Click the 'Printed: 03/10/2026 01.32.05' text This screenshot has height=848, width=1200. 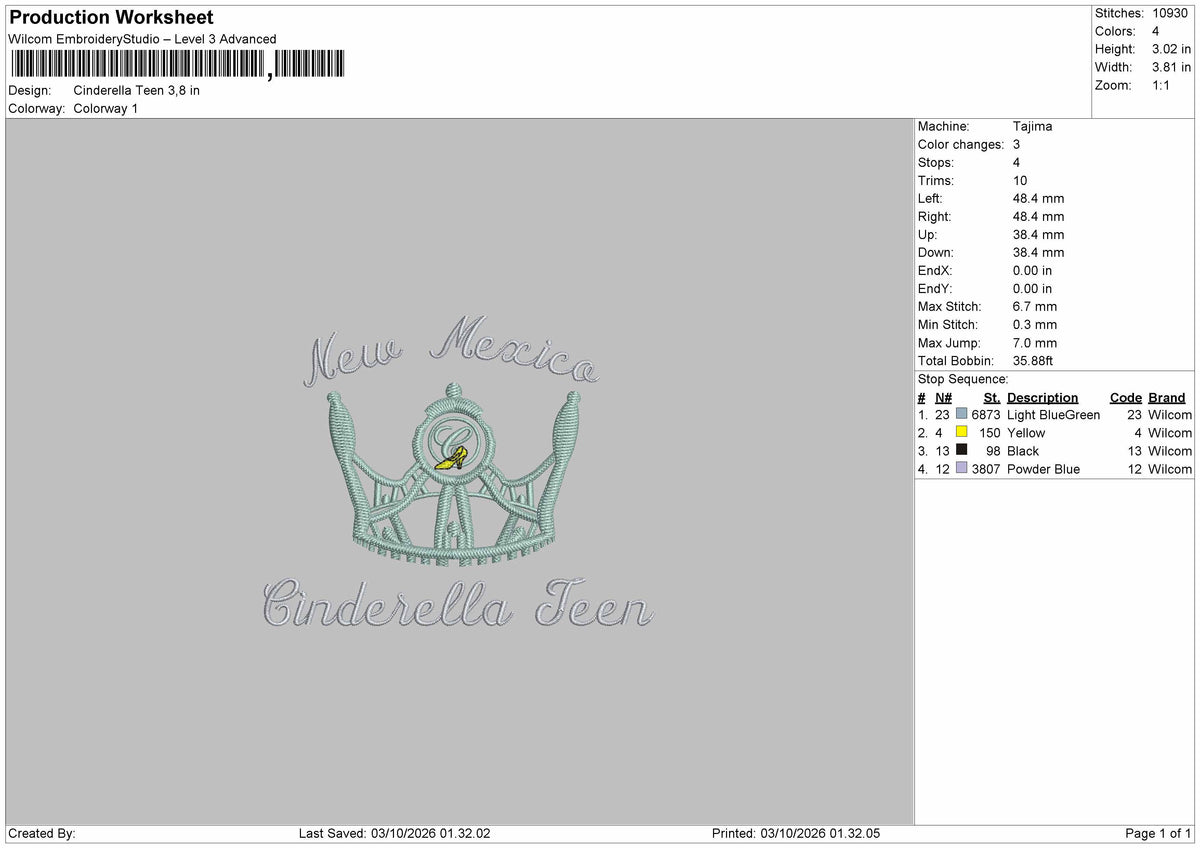click(x=796, y=833)
